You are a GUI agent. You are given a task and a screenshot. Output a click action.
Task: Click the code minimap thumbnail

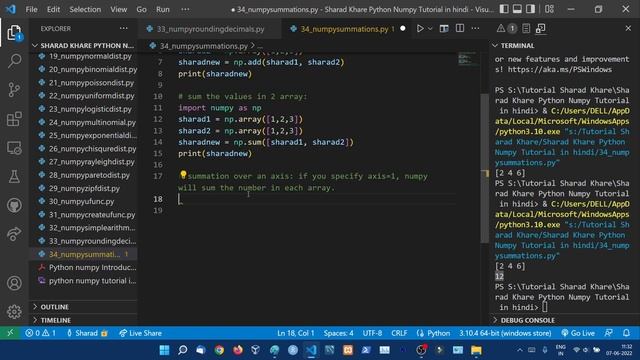[467, 58]
